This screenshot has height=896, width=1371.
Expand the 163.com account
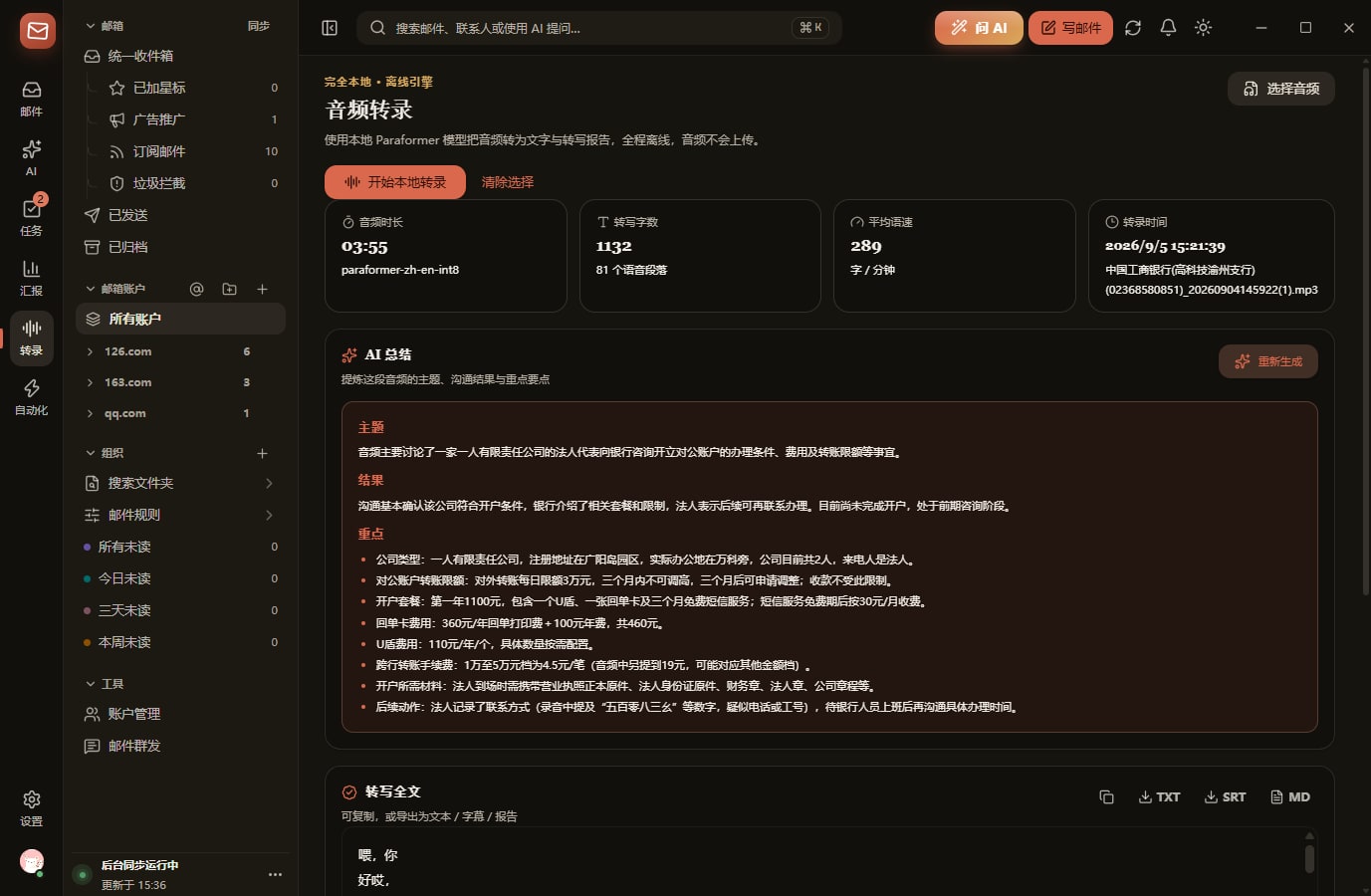pos(90,382)
